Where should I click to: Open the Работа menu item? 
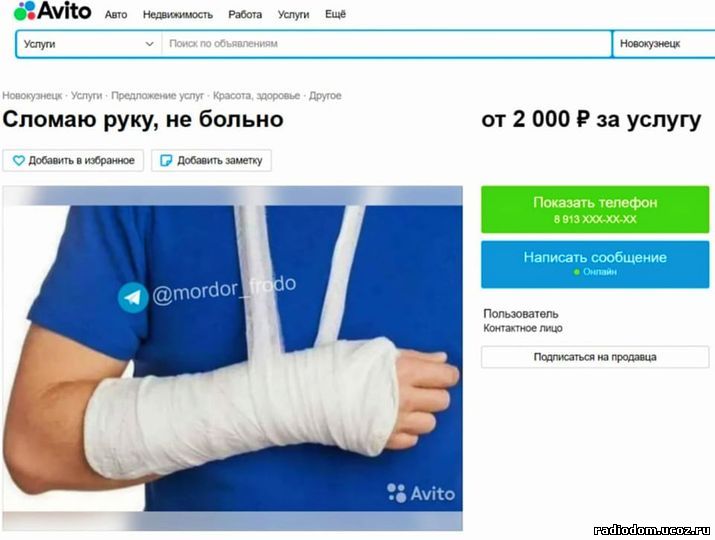[x=245, y=15]
